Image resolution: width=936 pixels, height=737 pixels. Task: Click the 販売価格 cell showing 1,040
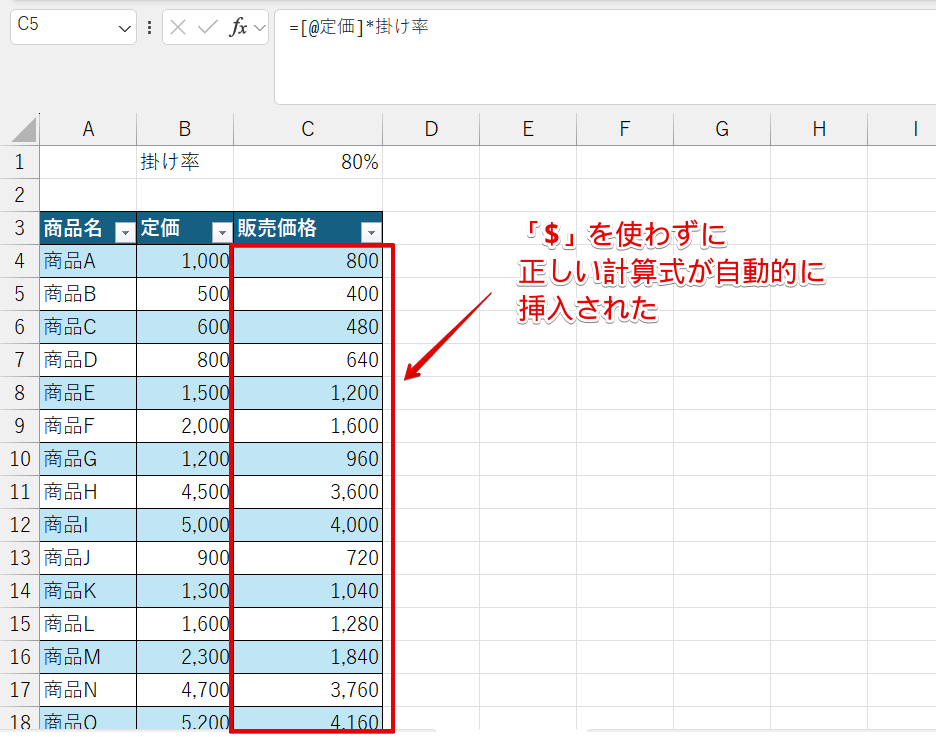coord(308,591)
